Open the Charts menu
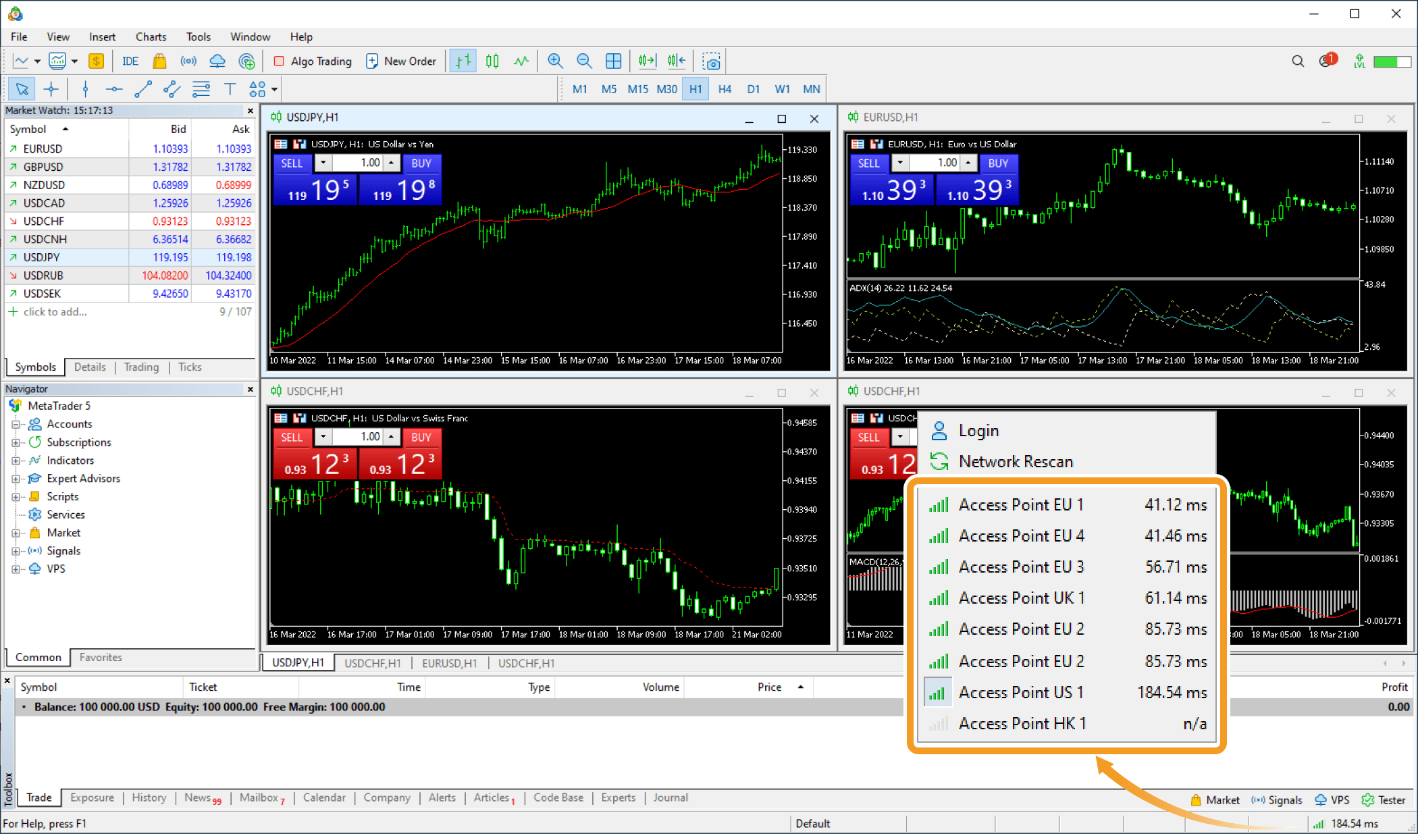The height and width of the screenshot is (840, 1418). [151, 37]
